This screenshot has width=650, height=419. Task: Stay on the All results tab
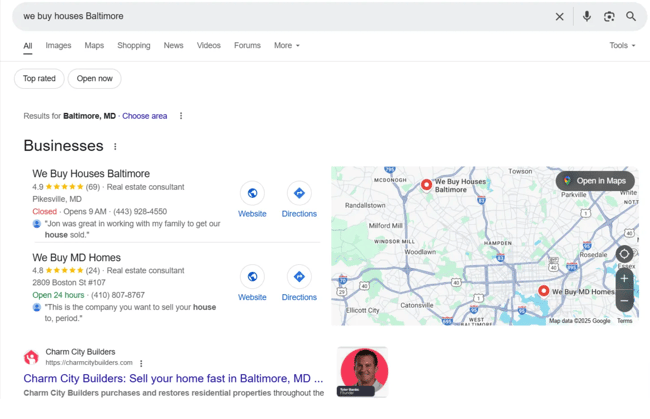(x=28, y=46)
